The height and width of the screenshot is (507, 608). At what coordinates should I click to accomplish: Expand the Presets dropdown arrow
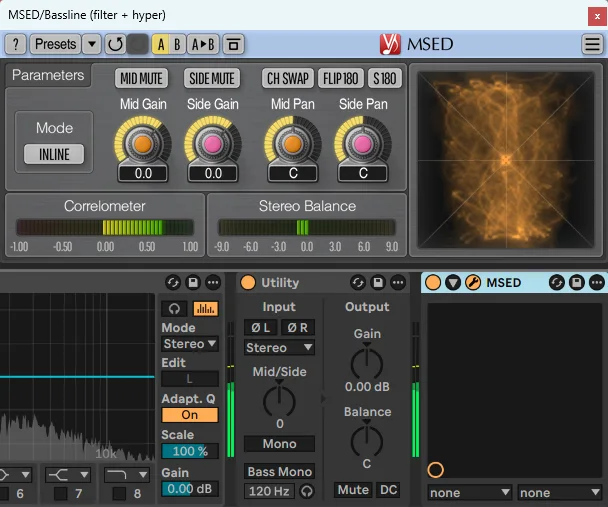[x=92, y=44]
